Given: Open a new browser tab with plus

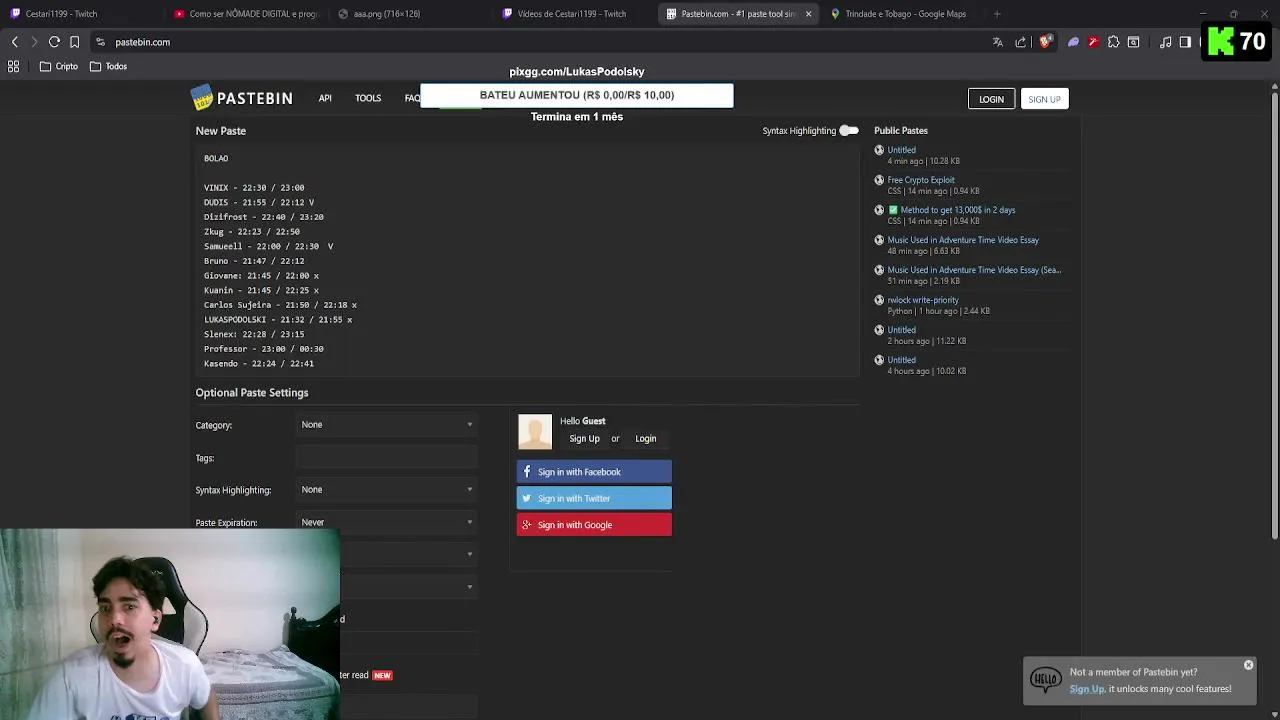Looking at the screenshot, I should point(997,14).
